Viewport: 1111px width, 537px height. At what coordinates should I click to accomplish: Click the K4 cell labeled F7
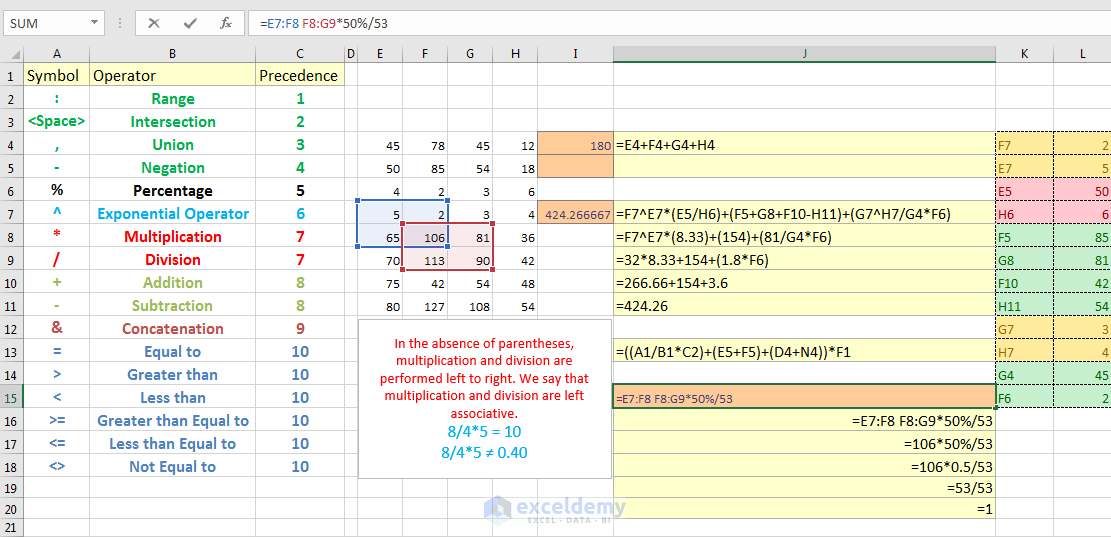1025,145
